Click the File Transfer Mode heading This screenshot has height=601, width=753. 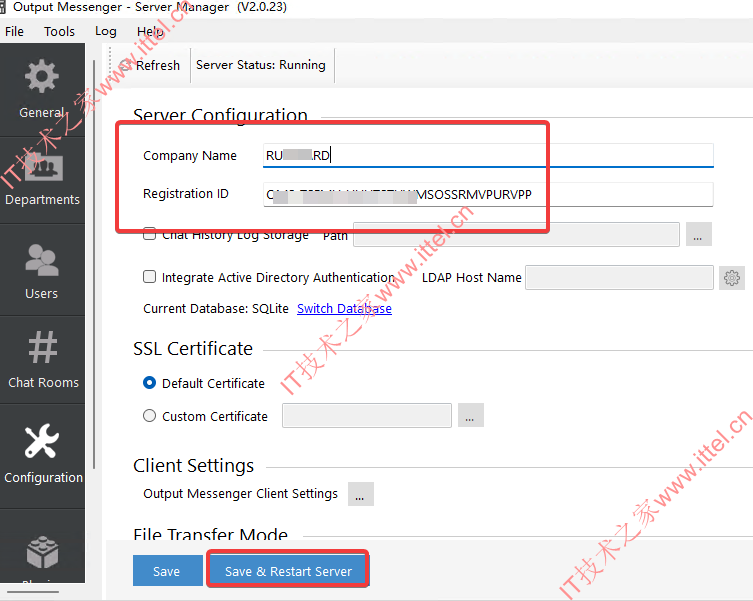click(210, 533)
